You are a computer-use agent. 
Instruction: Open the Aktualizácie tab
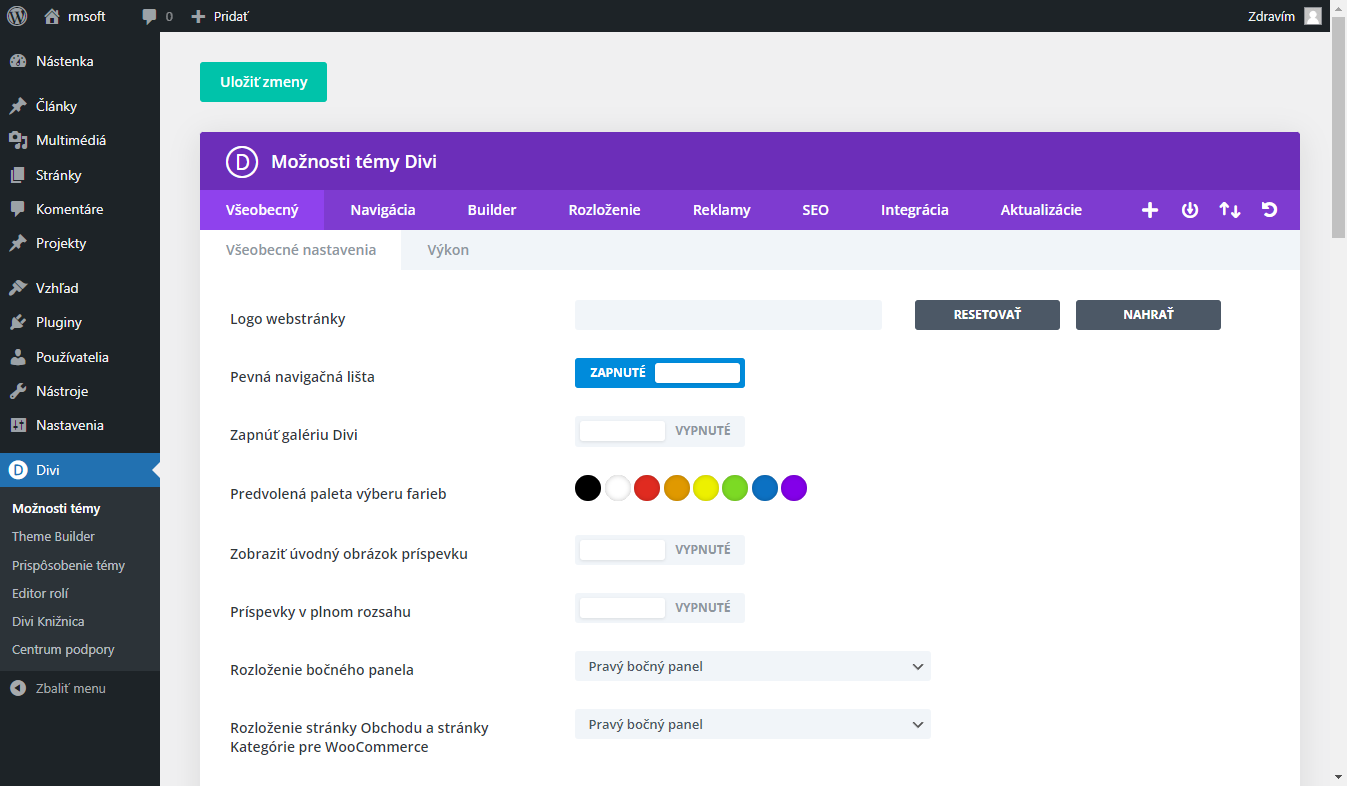click(1041, 210)
